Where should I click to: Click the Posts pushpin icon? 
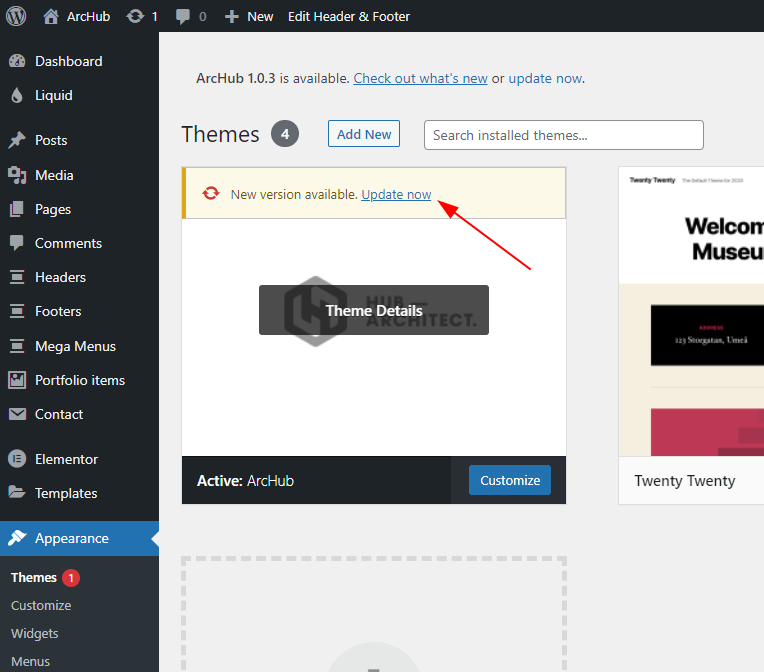(x=17, y=140)
